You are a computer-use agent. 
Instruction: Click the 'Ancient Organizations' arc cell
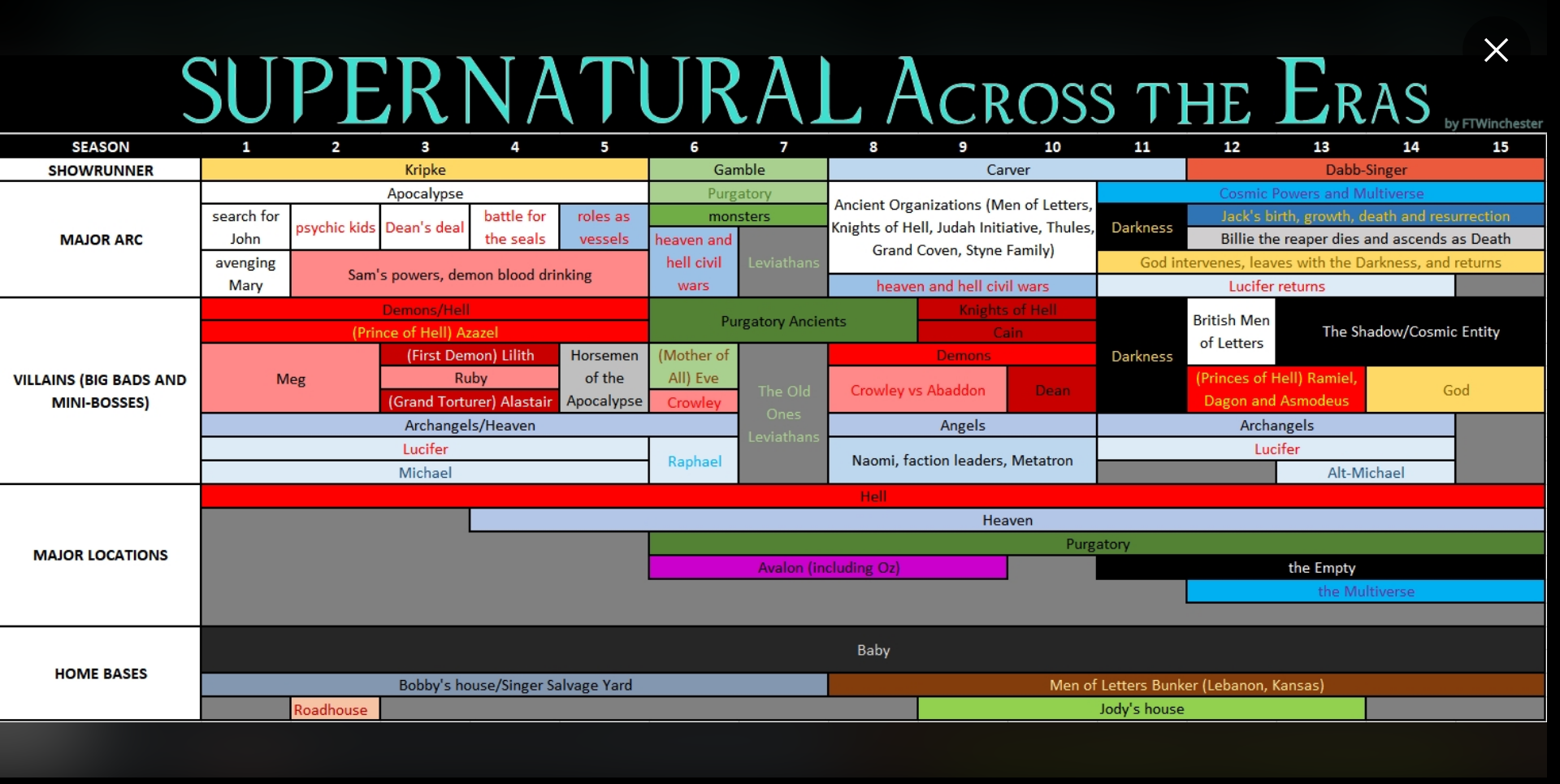[963, 227]
